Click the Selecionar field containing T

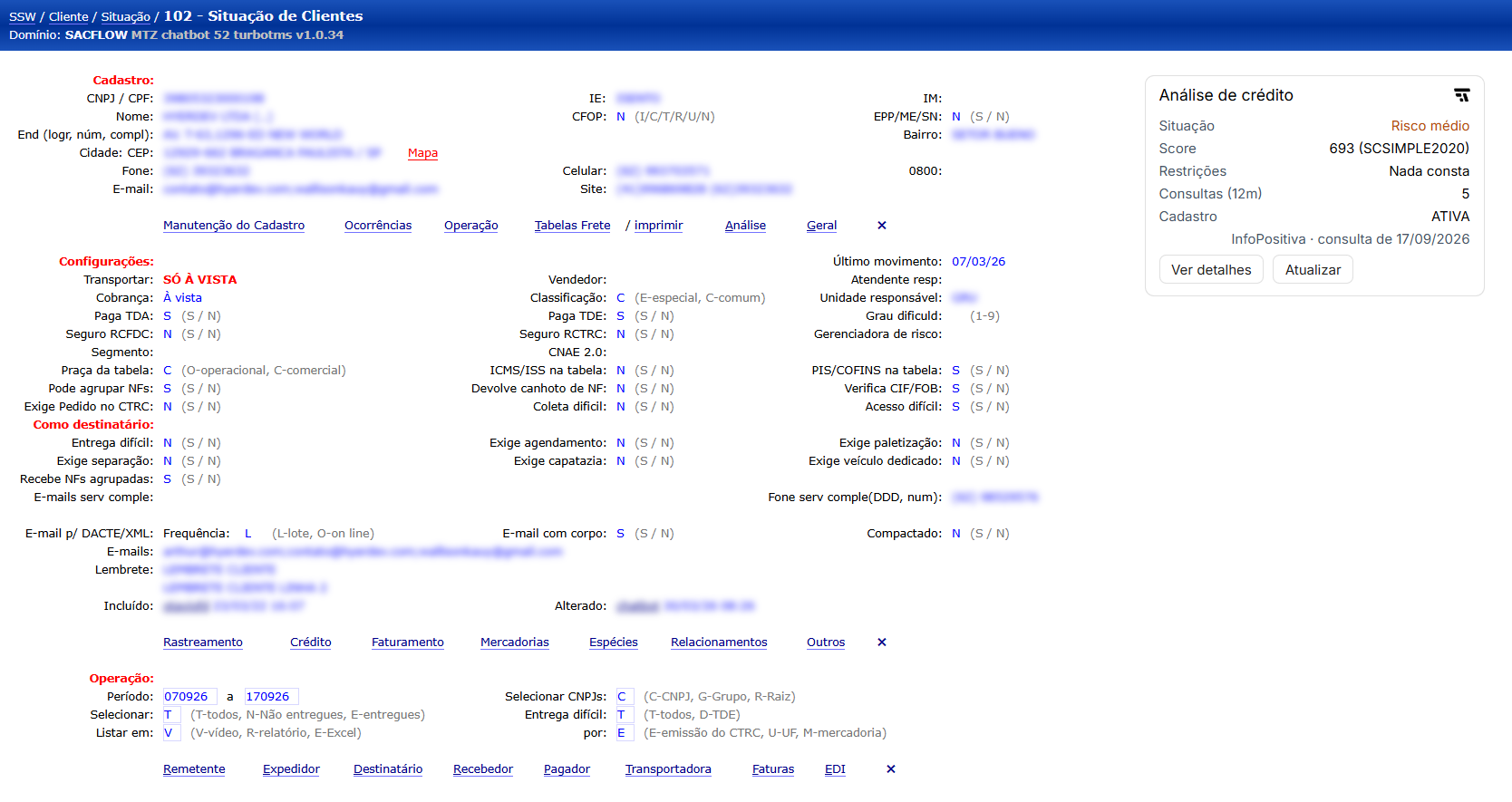(171, 715)
